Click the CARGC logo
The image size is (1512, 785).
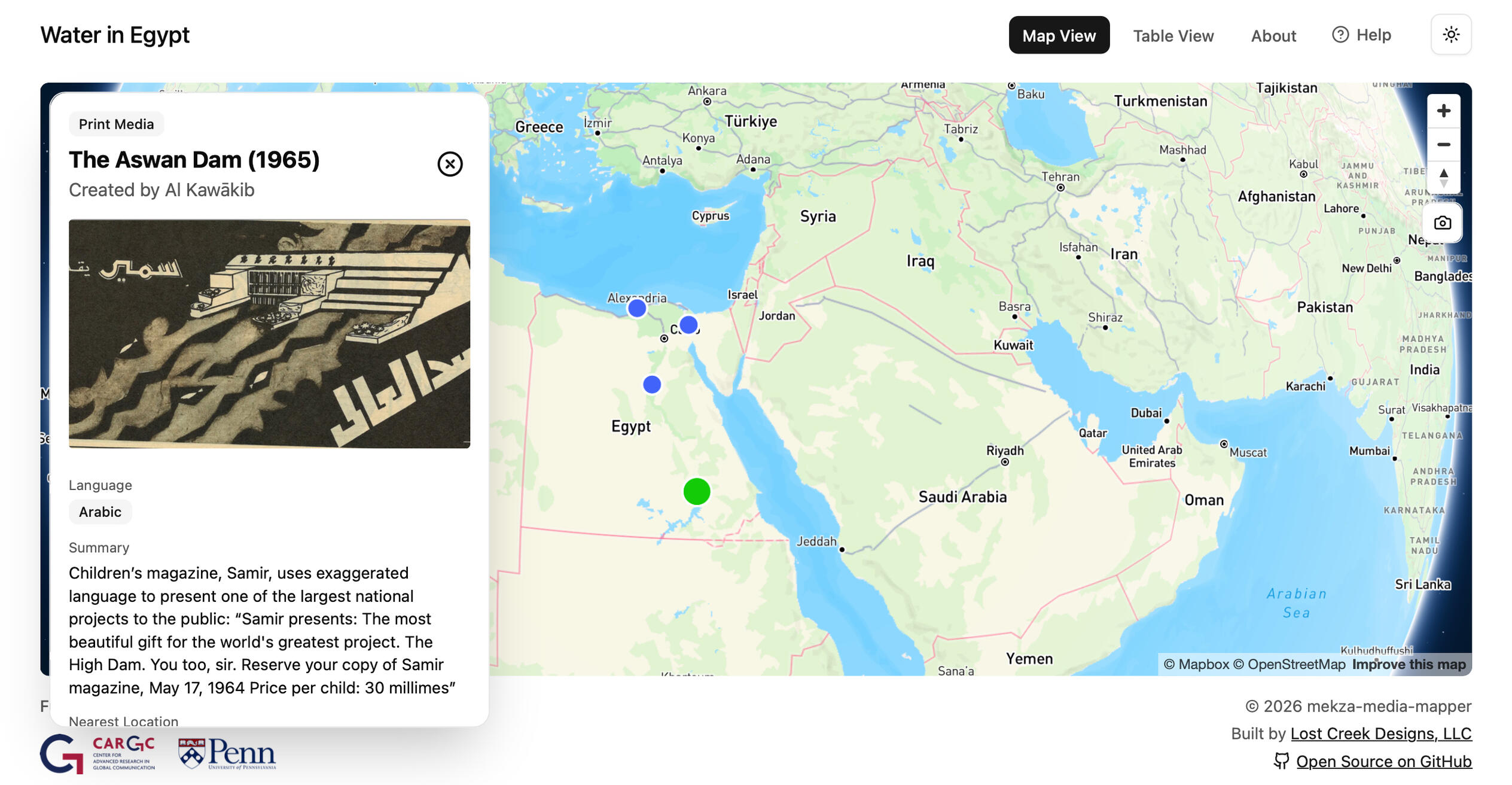[x=99, y=754]
